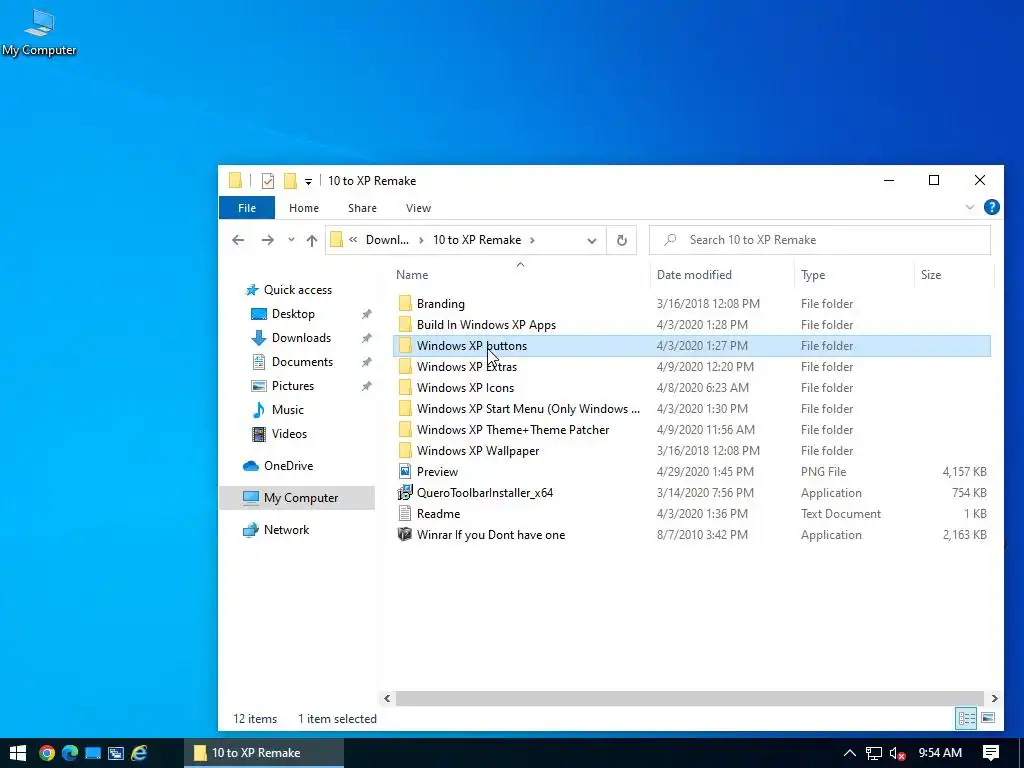
Task: Open the Windows Start button
Action: tap(18, 753)
